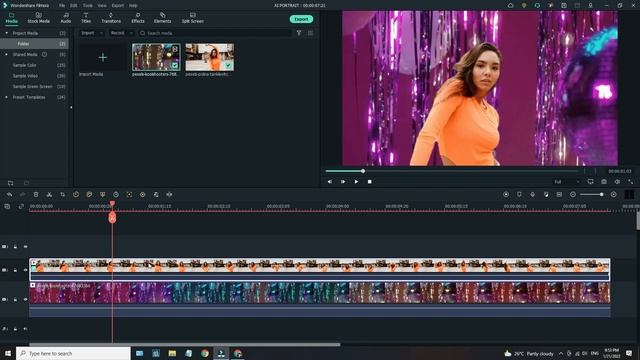Viewport: 640px width, 360px height.
Task: Switch to the Stock Media tab
Action: click(x=38, y=18)
